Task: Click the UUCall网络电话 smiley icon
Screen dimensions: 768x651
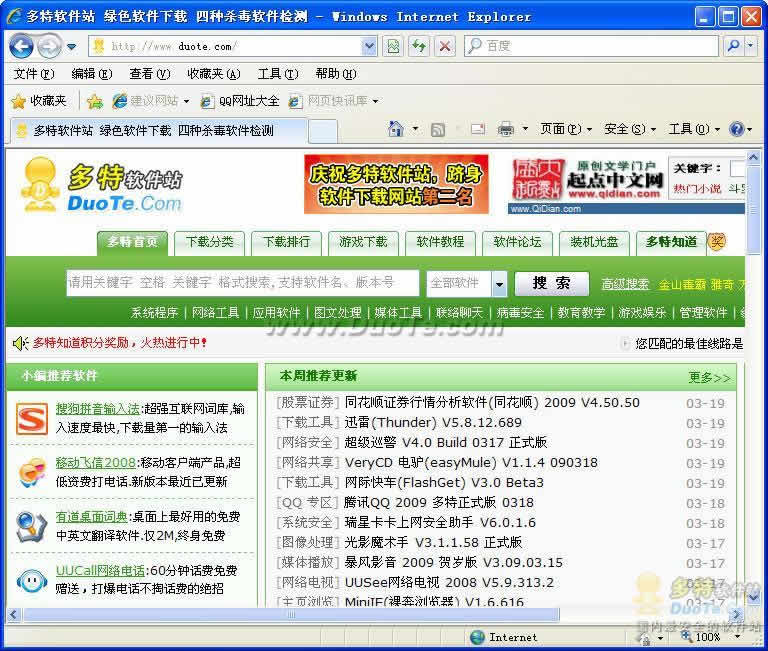Action: pyautogui.click(x=32, y=581)
